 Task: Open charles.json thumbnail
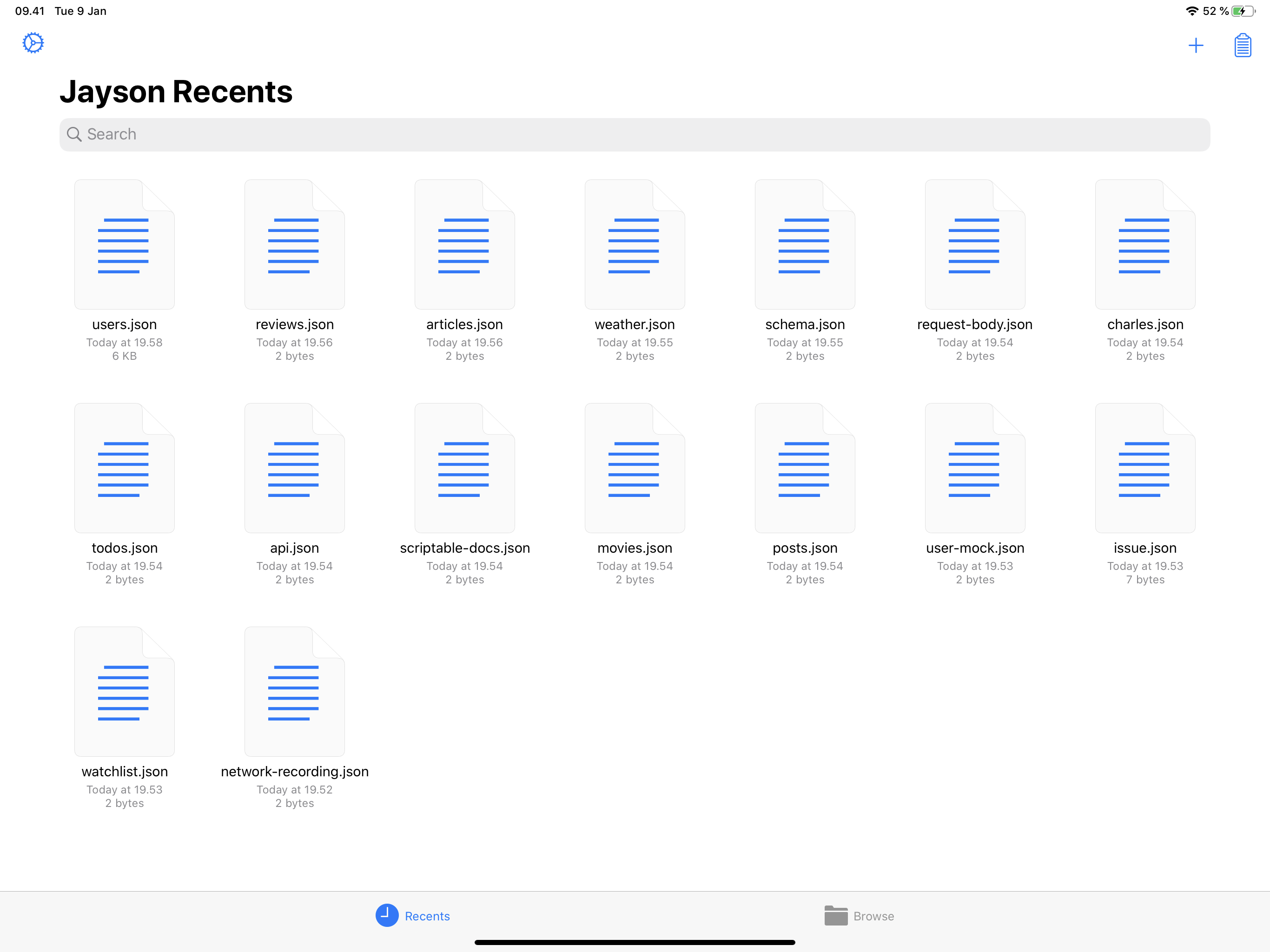point(1144,245)
